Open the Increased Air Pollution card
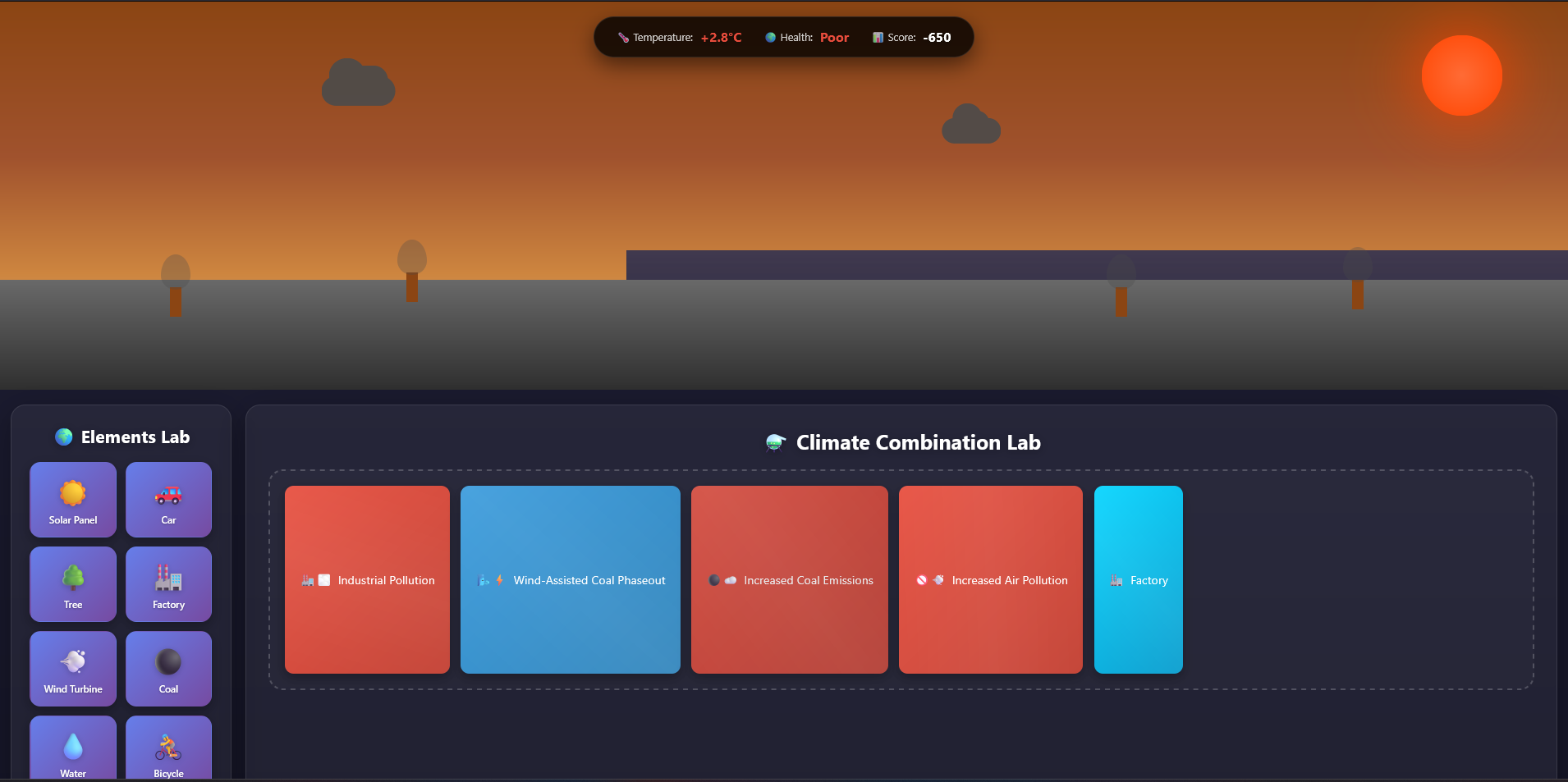Viewport: 1568px width, 782px height. 990,579
